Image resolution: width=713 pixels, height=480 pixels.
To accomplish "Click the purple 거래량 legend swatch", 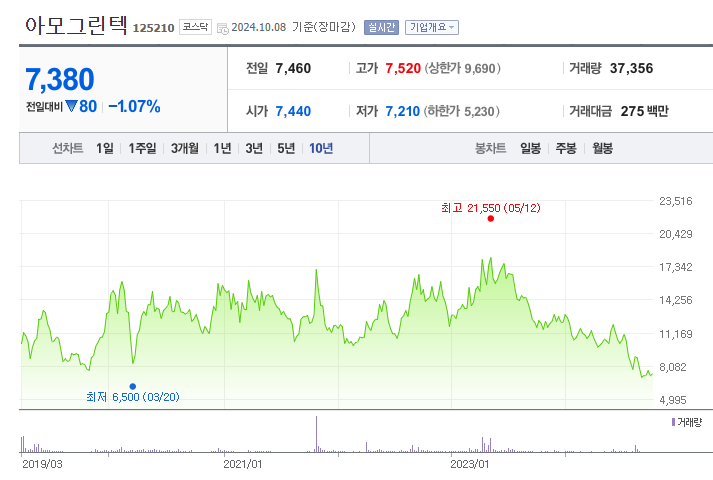I will pyautogui.click(x=673, y=422).
